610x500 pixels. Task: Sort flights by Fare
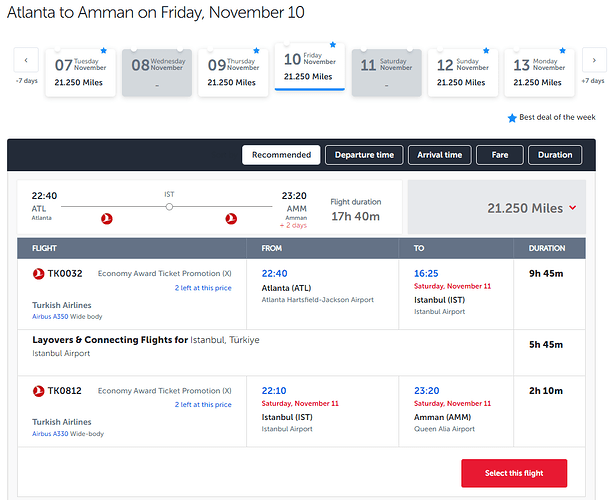click(x=499, y=155)
